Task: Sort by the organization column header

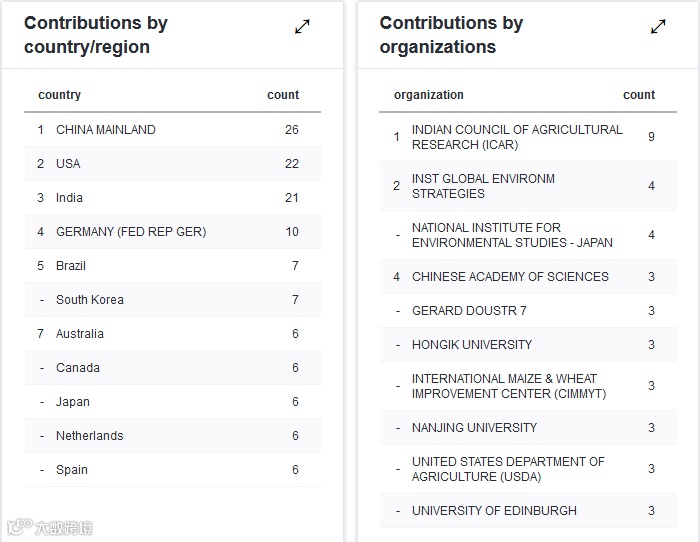Action: pyautogui.click(x=428, y=95)
